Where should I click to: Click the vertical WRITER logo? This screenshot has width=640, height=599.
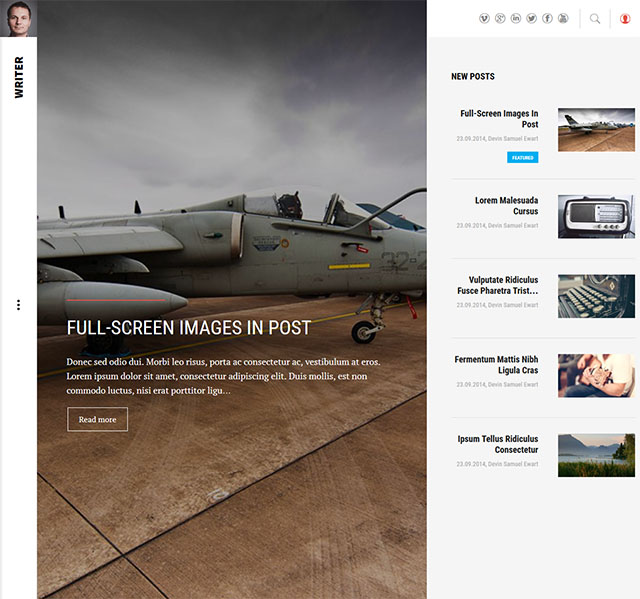click(x=19, y=77)
